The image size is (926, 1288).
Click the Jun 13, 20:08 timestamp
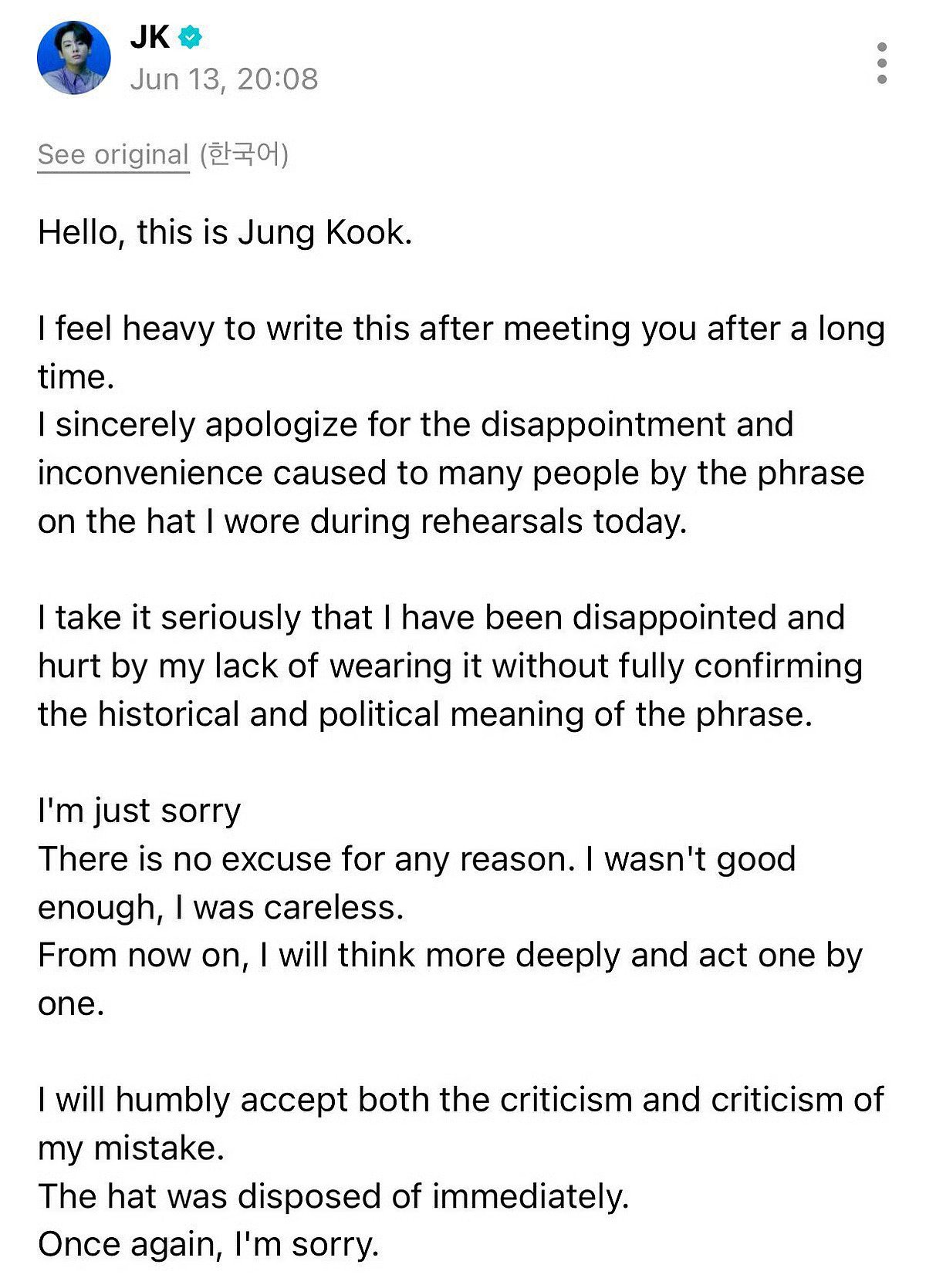coord(224,79)
